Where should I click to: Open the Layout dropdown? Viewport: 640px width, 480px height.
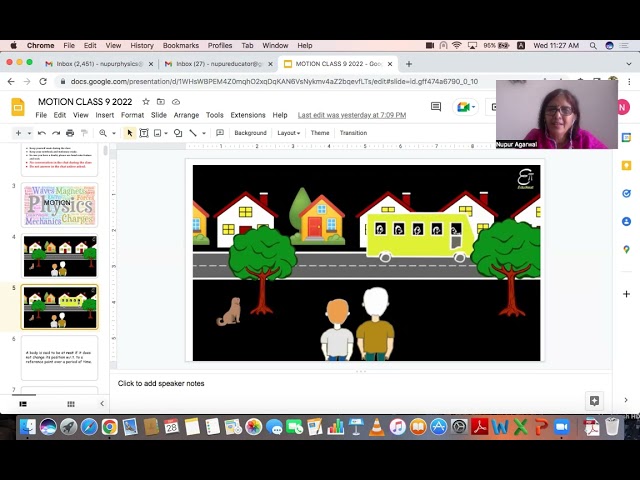pyautogui.click(x=289, y=133)
